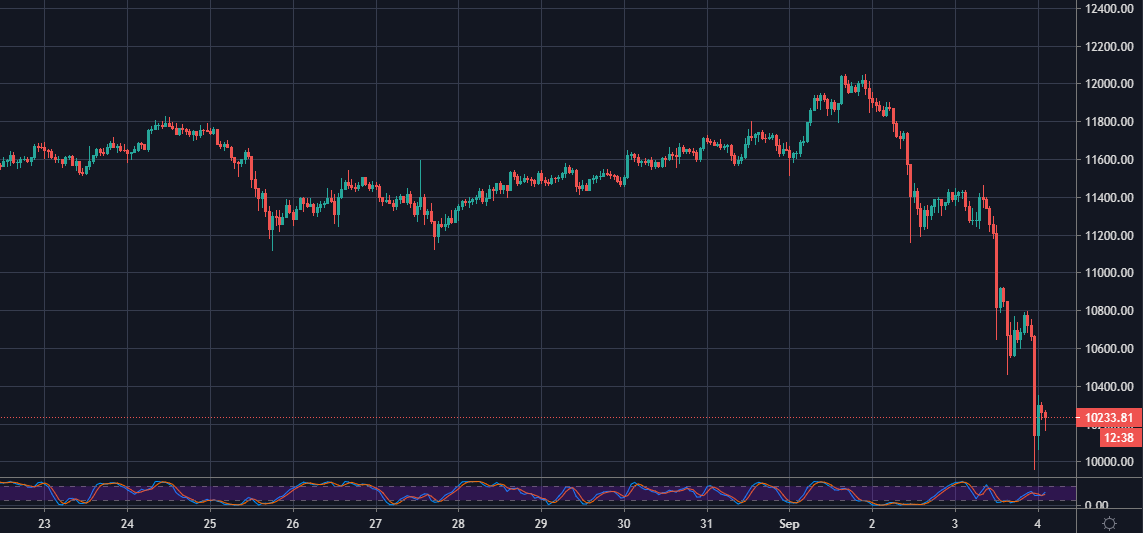Click date 31 on the time axis
This screenshot has width=1143, height=533.
[706, 523]
